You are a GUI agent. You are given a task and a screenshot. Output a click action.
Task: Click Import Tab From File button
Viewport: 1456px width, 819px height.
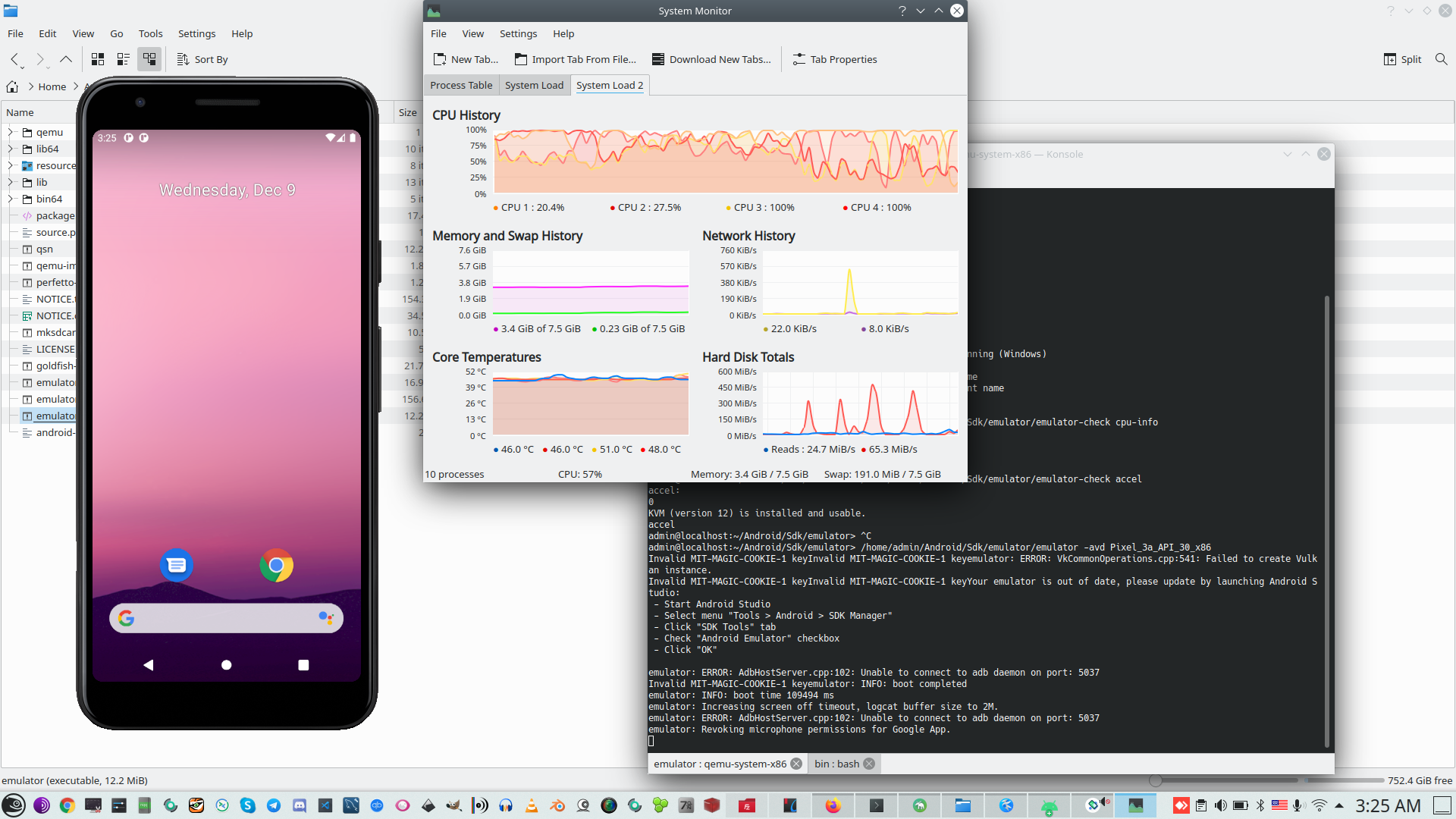[576, 59]
